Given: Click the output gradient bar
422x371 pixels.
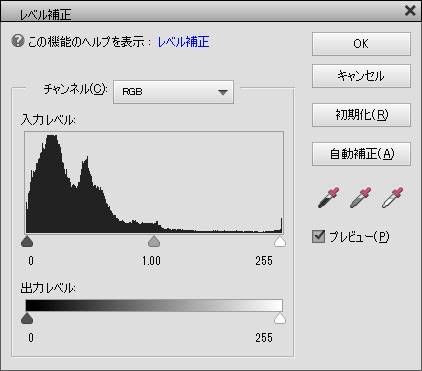Looking at the screenshot, I should [x=154, y=305].
